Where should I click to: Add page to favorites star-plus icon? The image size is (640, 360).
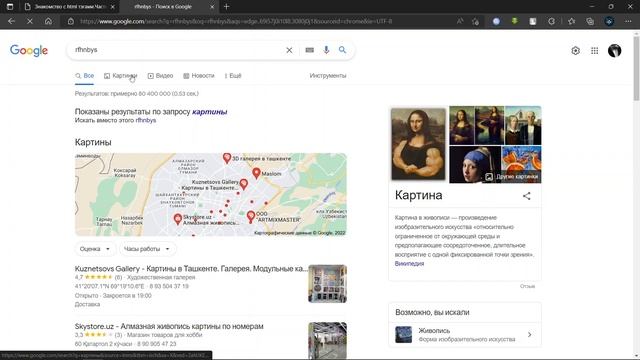[476, 21]
